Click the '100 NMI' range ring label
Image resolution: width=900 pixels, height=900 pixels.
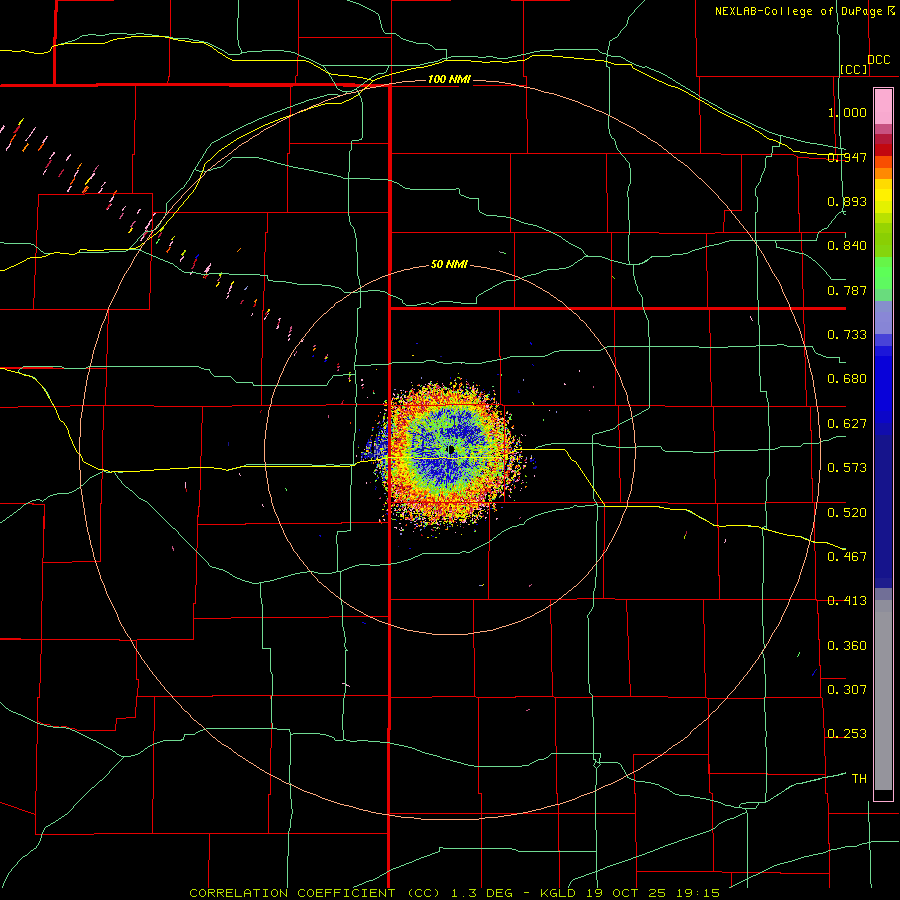tap(449, 79)
